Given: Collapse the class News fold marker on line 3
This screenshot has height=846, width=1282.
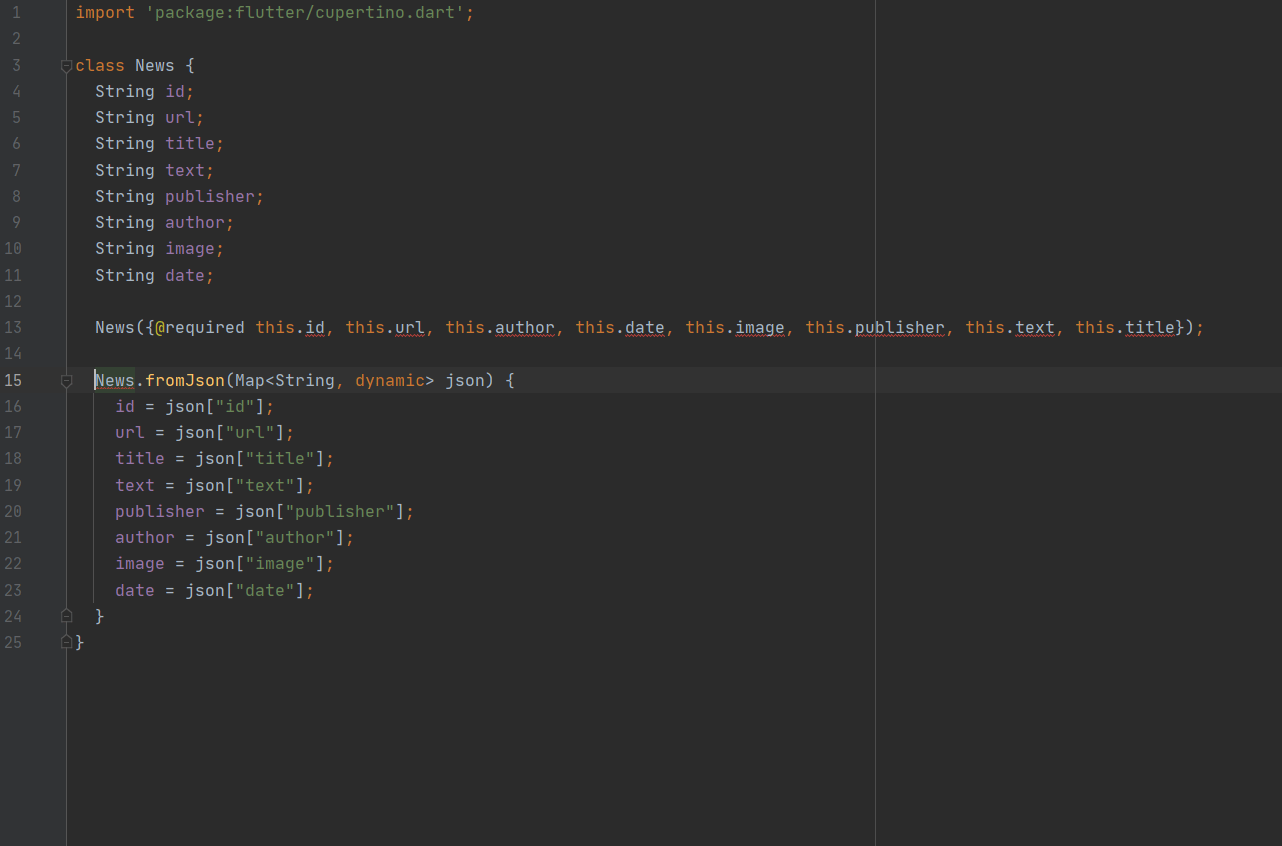Looking at the screenshot, I should 66,66.
